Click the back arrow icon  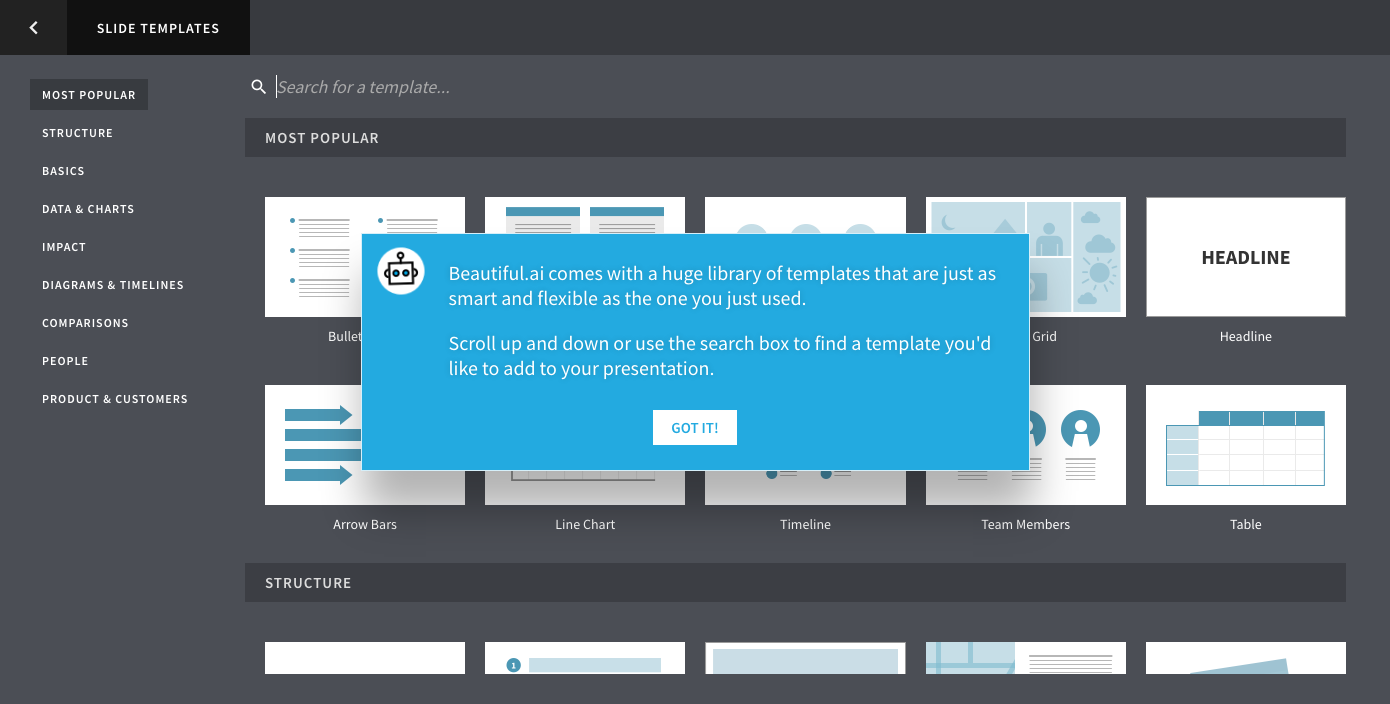click(33, 28)
